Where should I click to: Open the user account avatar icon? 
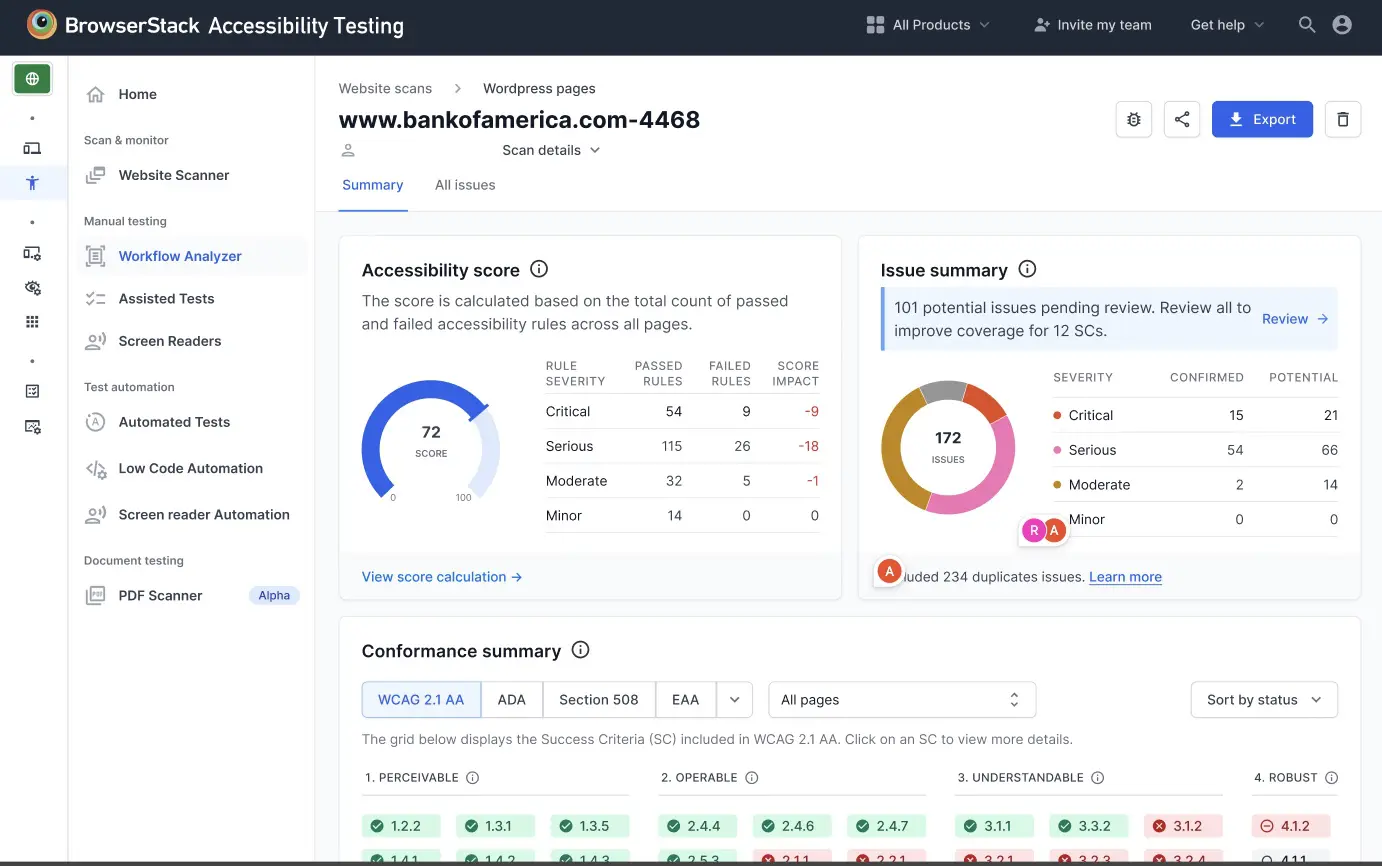pyautogui.click(x=1342, y=25)
